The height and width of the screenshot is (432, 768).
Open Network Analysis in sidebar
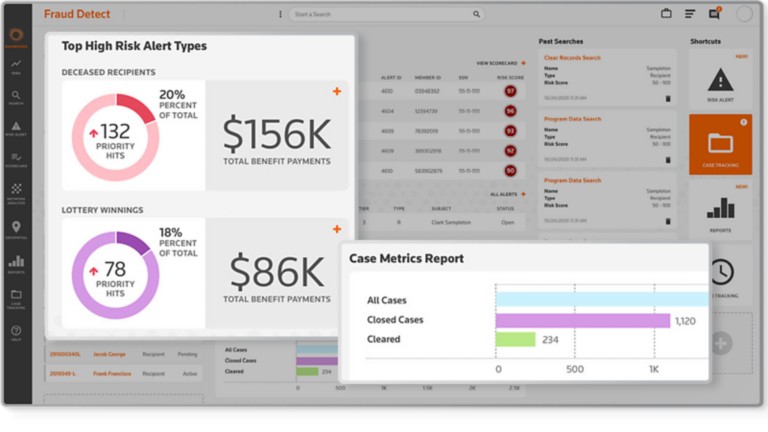point(16,193)
